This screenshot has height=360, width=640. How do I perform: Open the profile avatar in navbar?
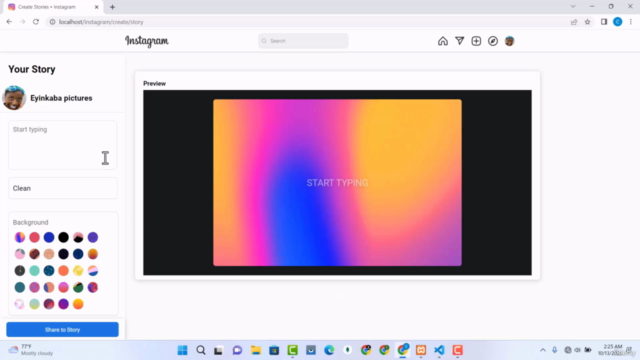pos(509,41)
